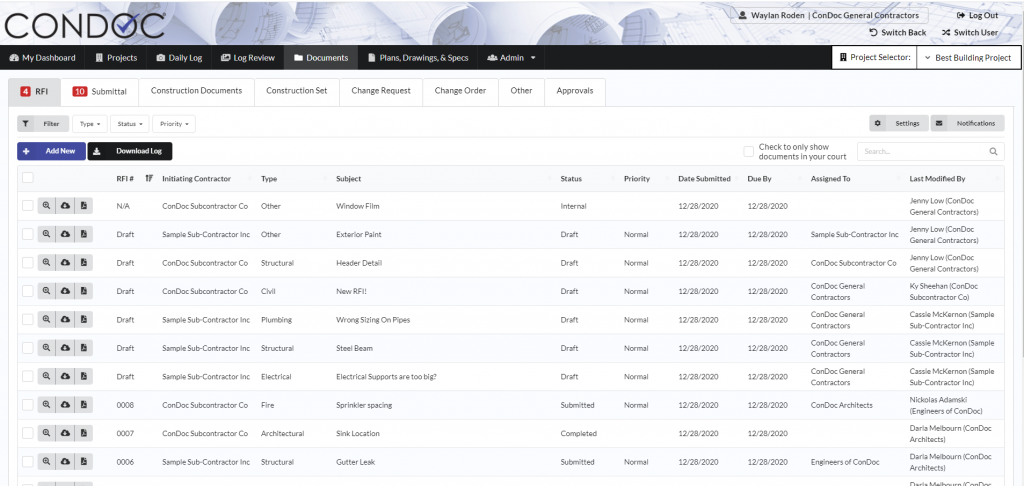The height and width of the screenshot is (486, 1024).
Task: Check the box for Window Film row
Action: pyautogui.click(x=27, y=206)
